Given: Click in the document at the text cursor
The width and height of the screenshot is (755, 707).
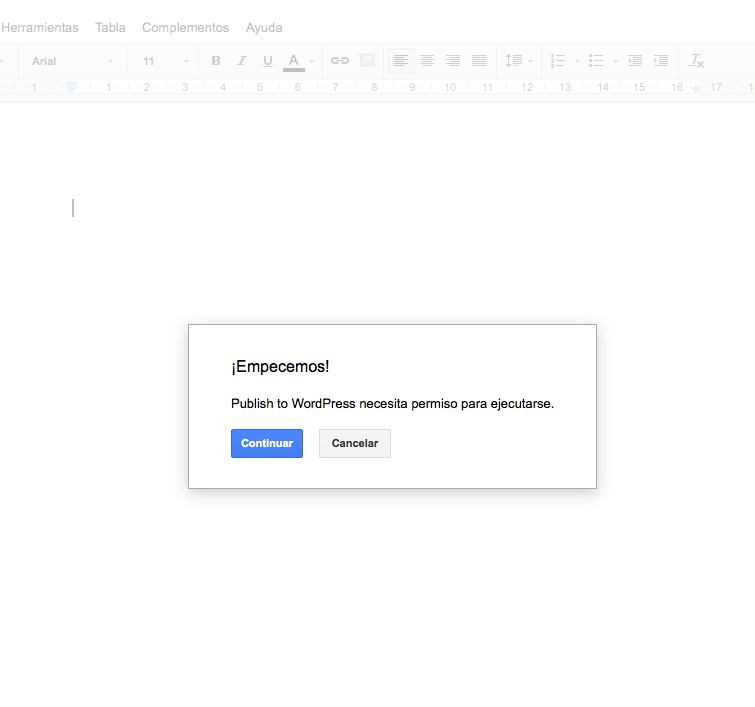Looking at the screenshot, I should click(73, 208).
